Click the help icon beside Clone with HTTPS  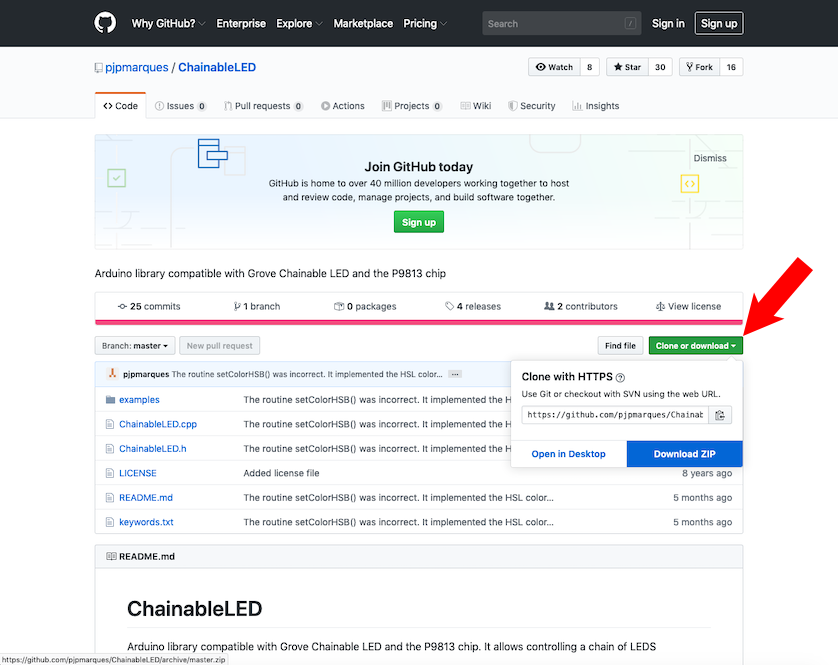point(620,378)
